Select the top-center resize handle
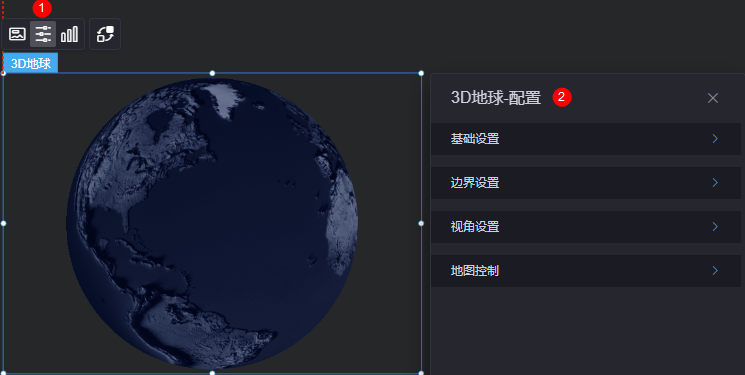The height and width of the screenshot is (375, 745). (x=212, y=73)
